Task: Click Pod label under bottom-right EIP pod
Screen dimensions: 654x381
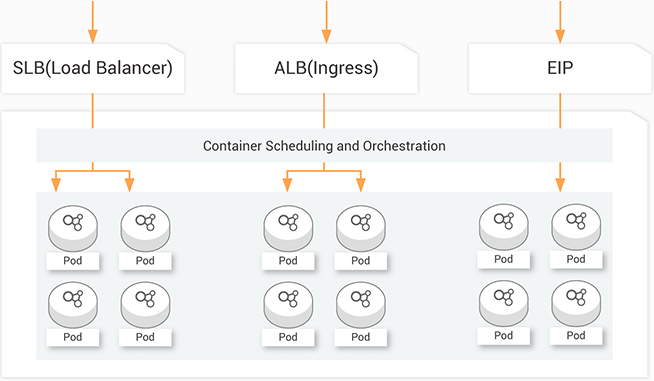Action: 576,336
